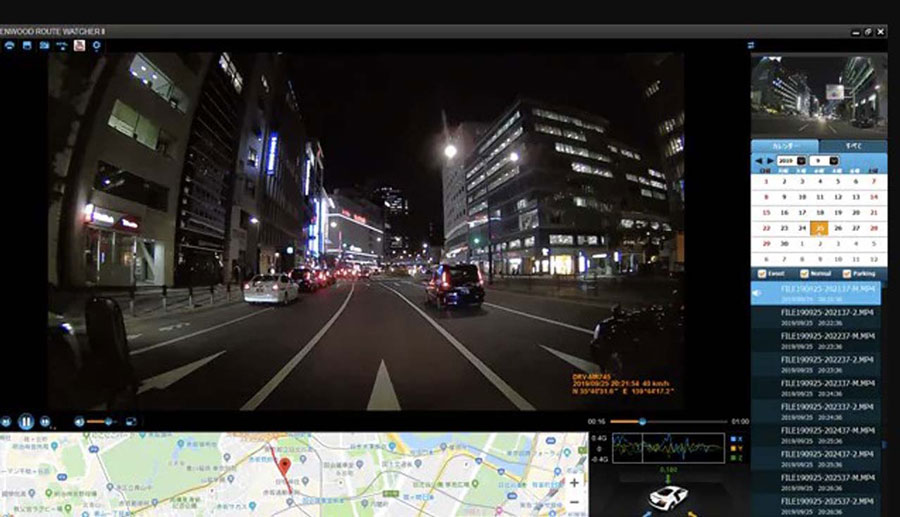Zoom in the map with plus button
The image size is (900, 517).
574,483
